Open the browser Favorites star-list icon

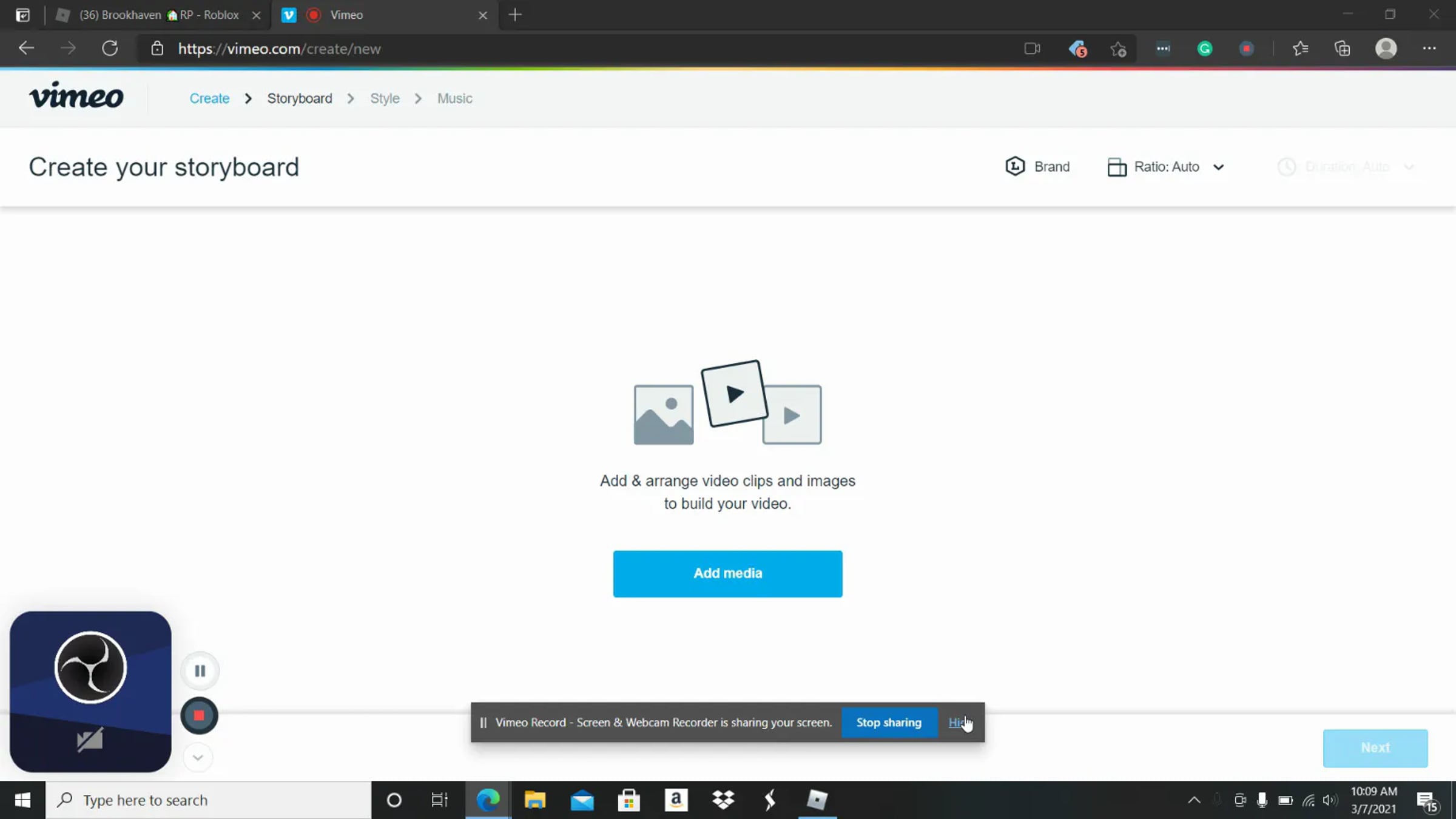tap(1300, 49)
